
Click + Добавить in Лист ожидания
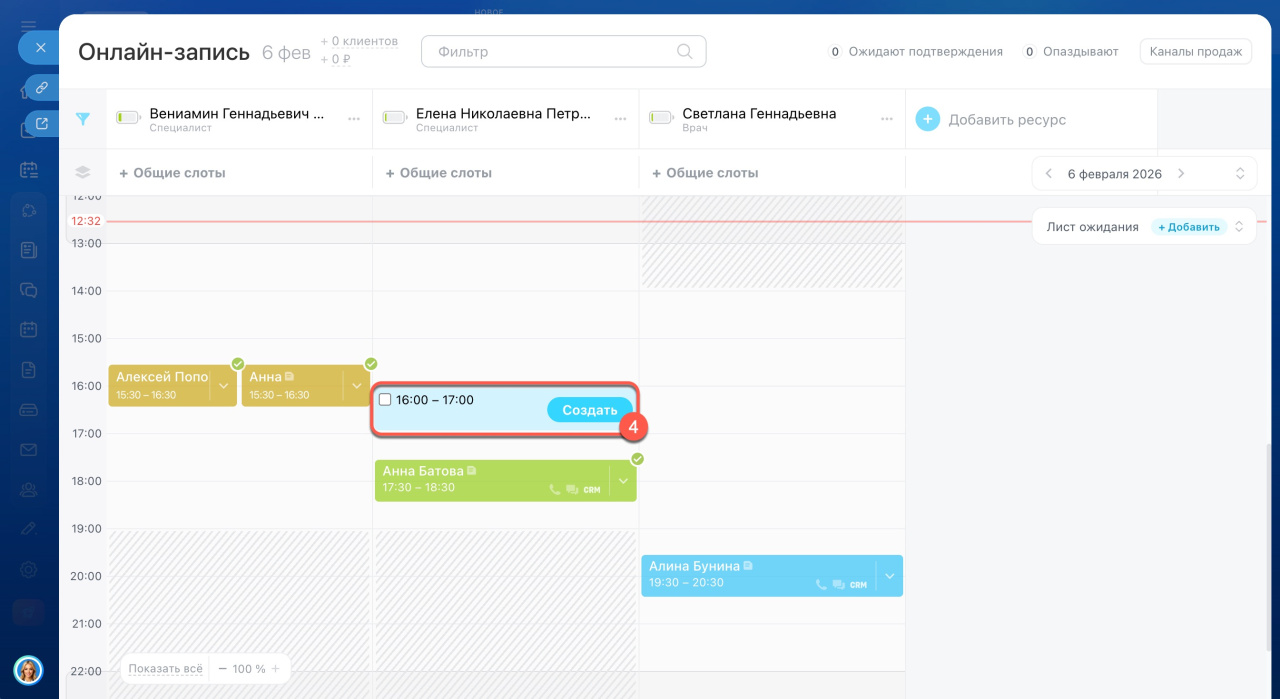[1189, 227]
